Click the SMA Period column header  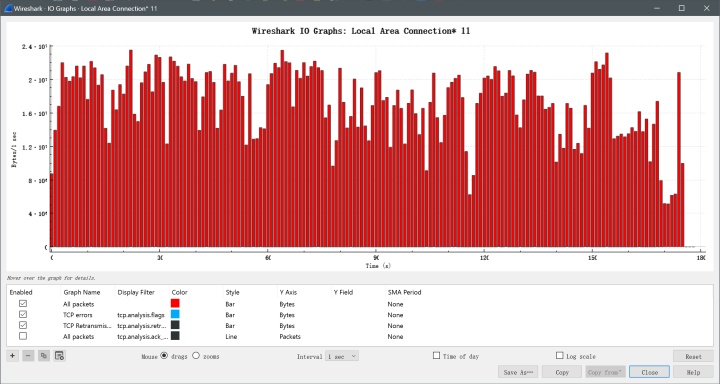404,292
